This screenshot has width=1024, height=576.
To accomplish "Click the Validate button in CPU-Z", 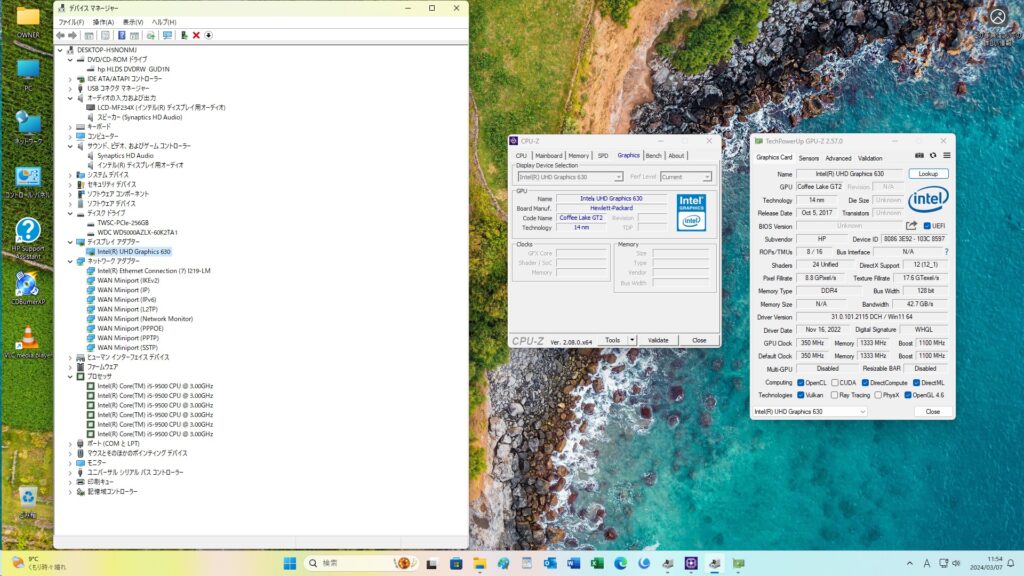I will pos(658,340).
